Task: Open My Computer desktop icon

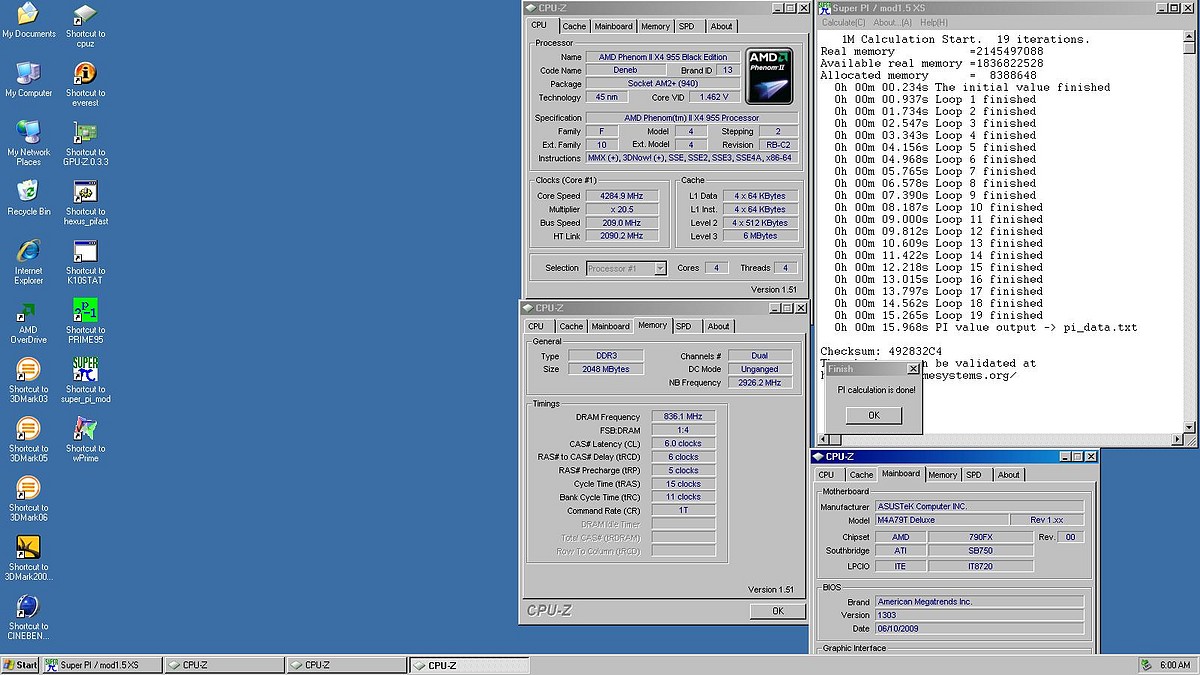Action: click(29, 80)
